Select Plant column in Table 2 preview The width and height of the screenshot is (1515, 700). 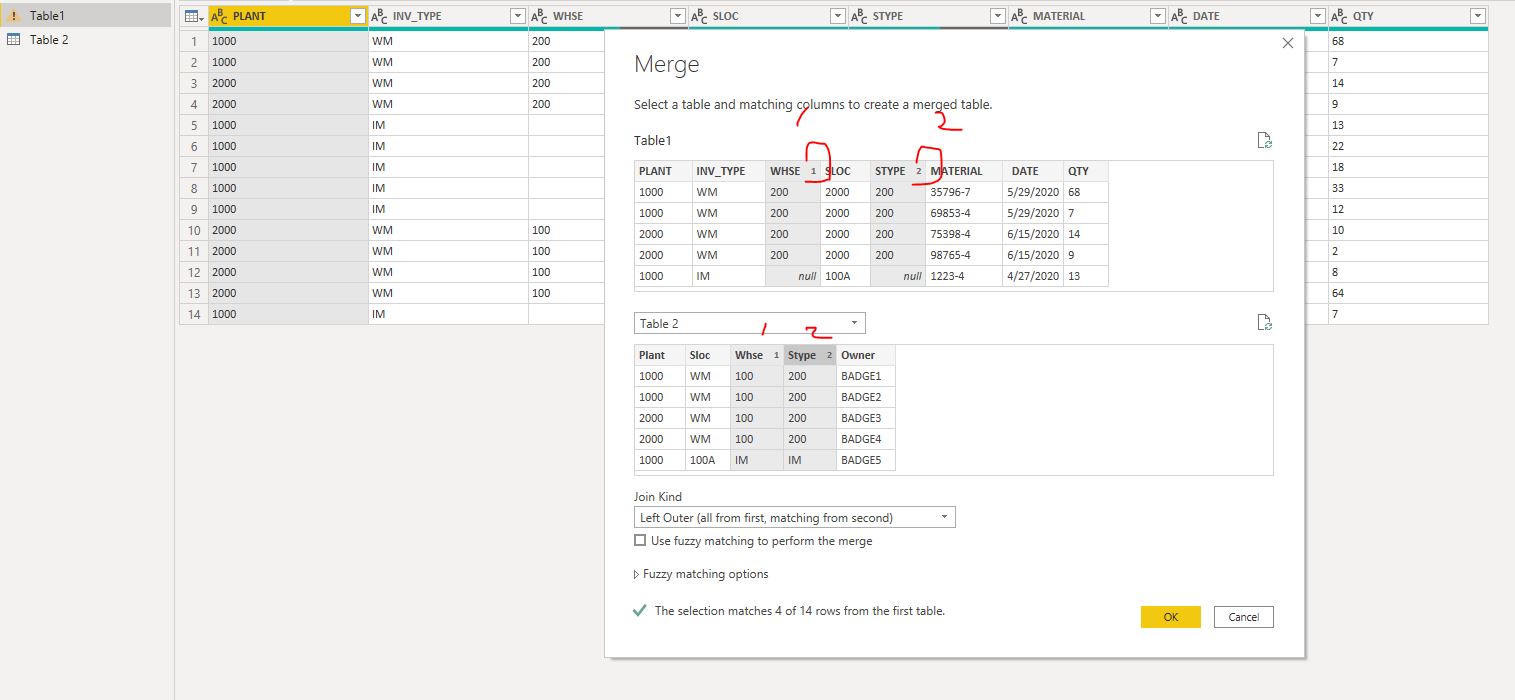[x=660, y=355]
